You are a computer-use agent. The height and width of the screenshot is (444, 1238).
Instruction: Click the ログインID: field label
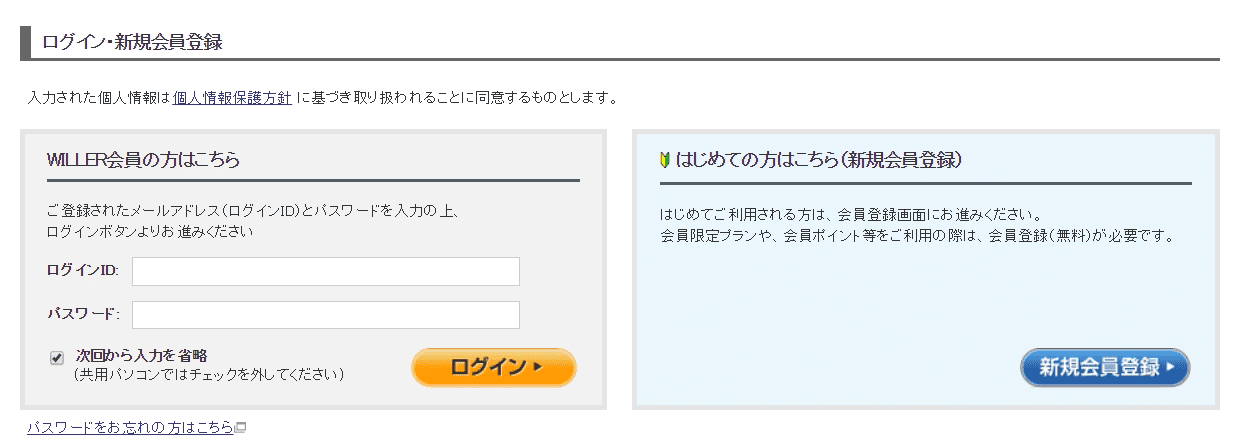pyautogui.click(x=82, y=271)
